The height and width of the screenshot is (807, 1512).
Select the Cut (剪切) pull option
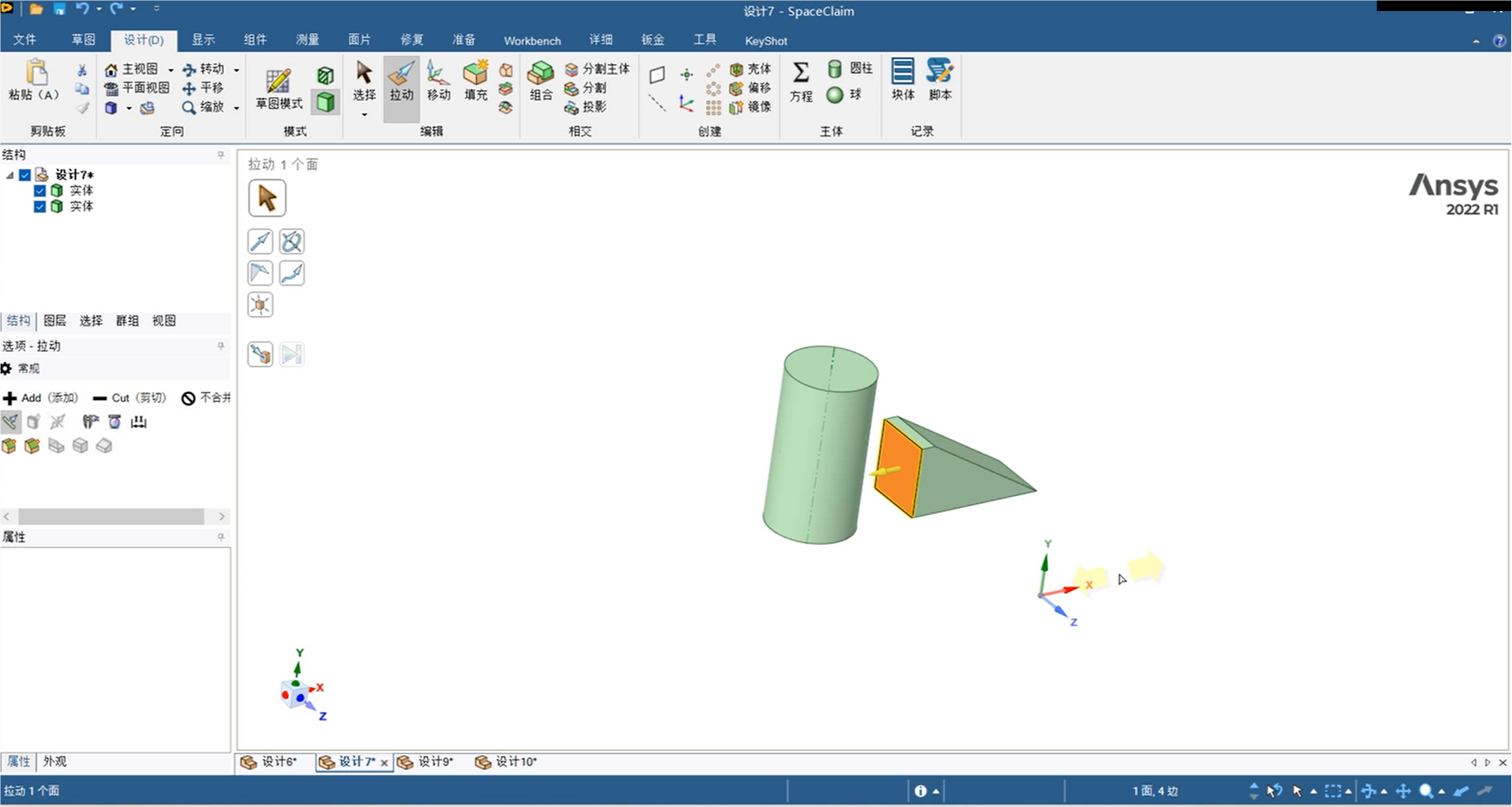coord(129,398)
